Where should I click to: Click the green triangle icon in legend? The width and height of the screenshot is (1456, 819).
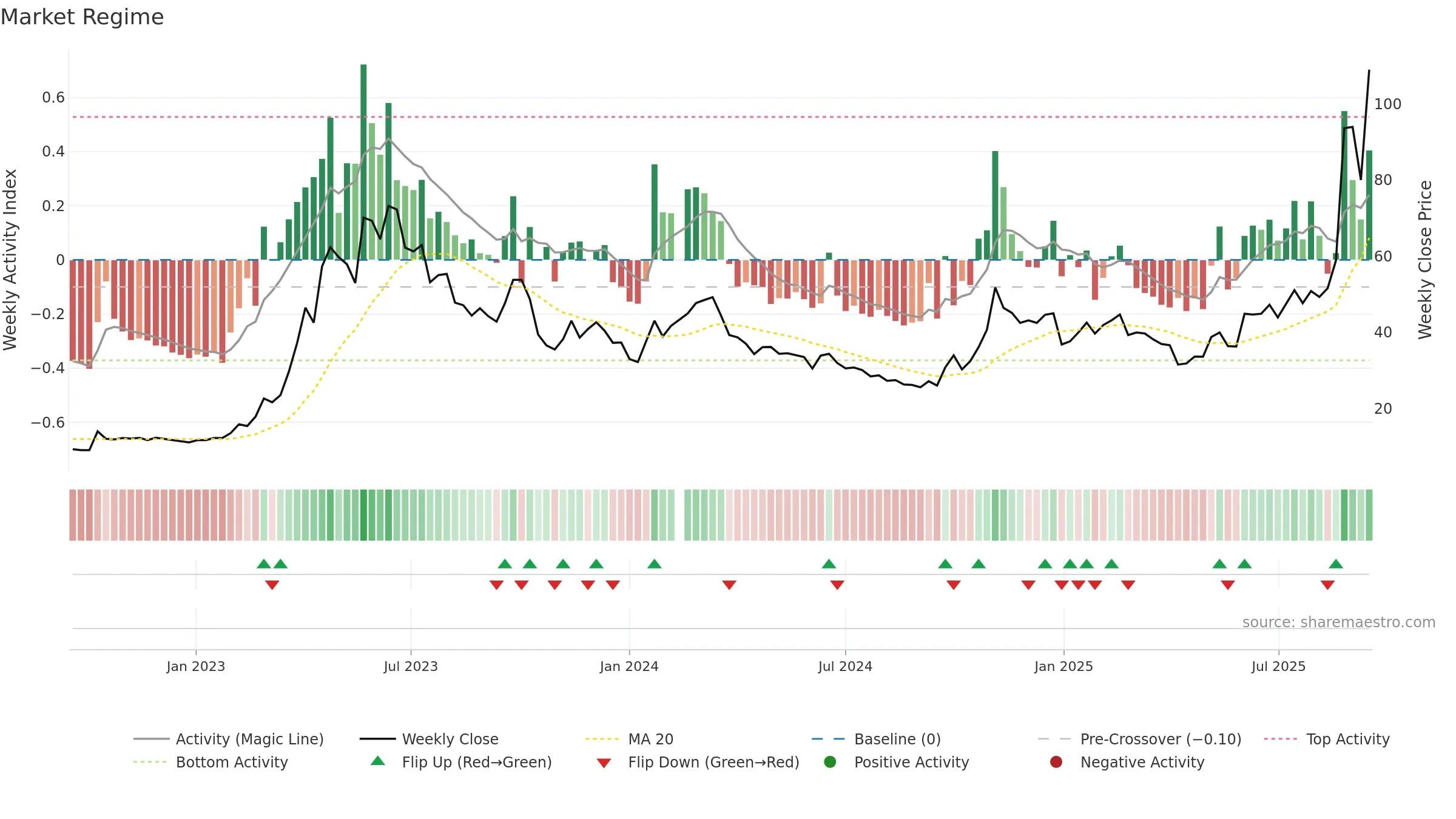click(x=378, y=761)
